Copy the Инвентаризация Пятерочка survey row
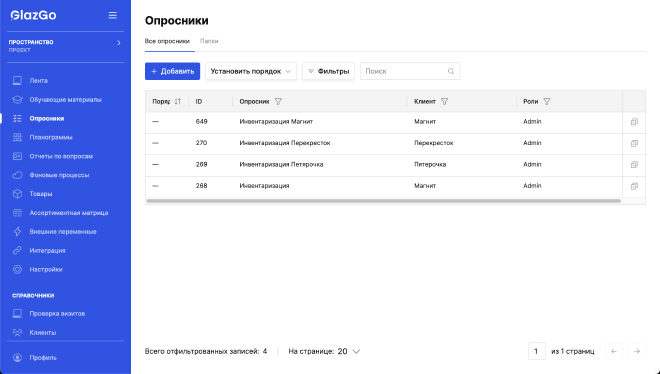Image resolution: width=660 pixels, height=374 pixels. (x=634, y=165)
